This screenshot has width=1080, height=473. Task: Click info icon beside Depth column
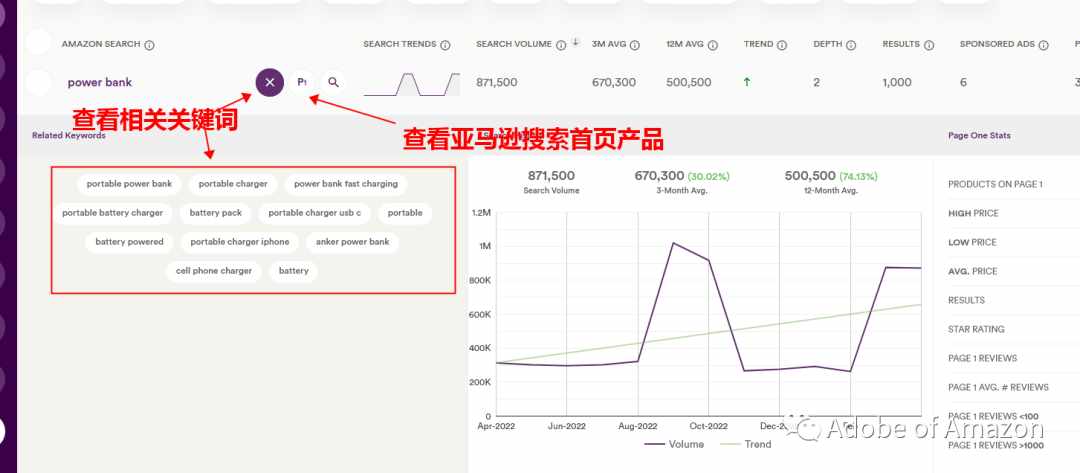point(851,45)
